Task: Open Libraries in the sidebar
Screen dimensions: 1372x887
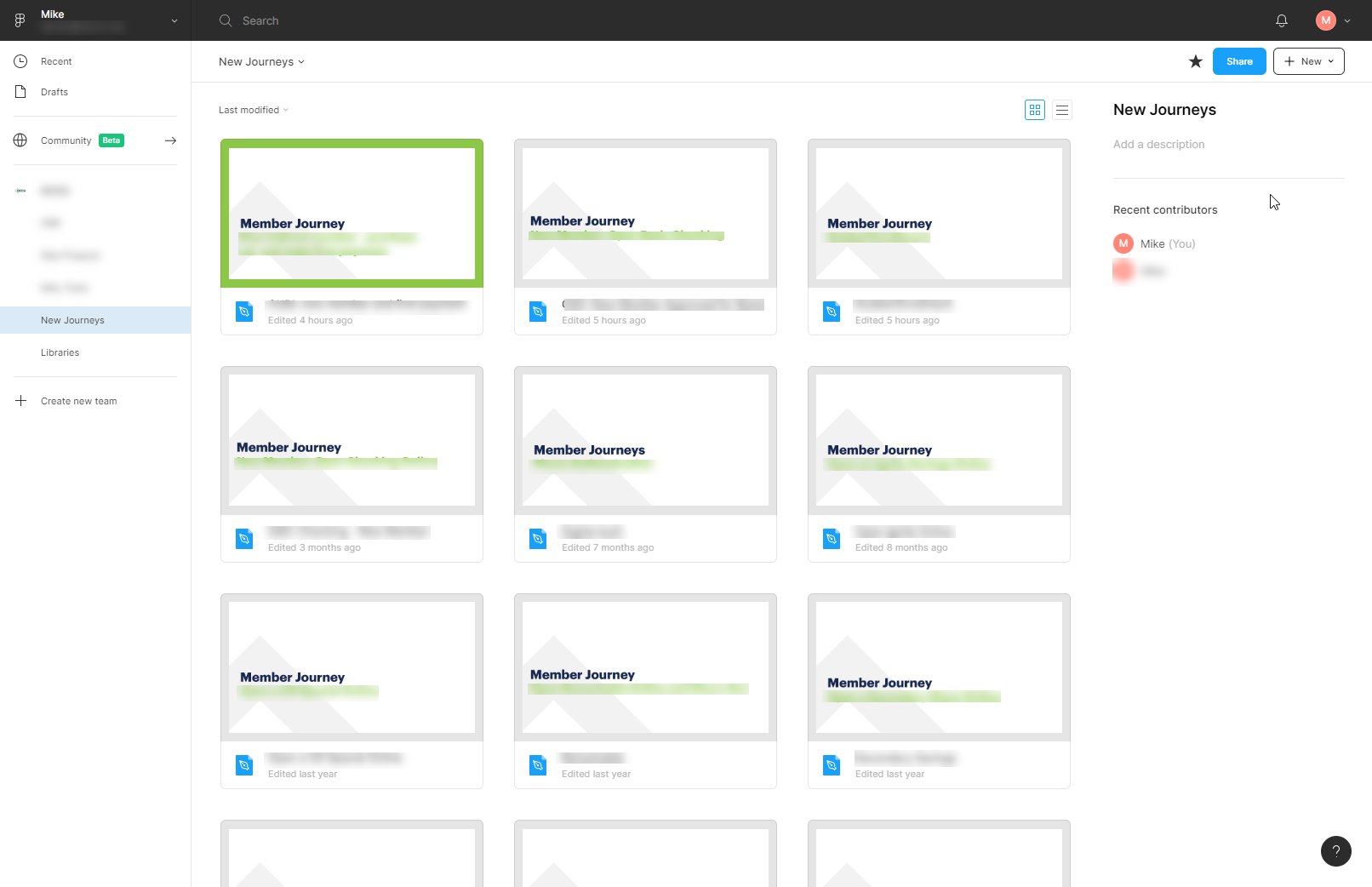Action: click(x=60, y=352)
